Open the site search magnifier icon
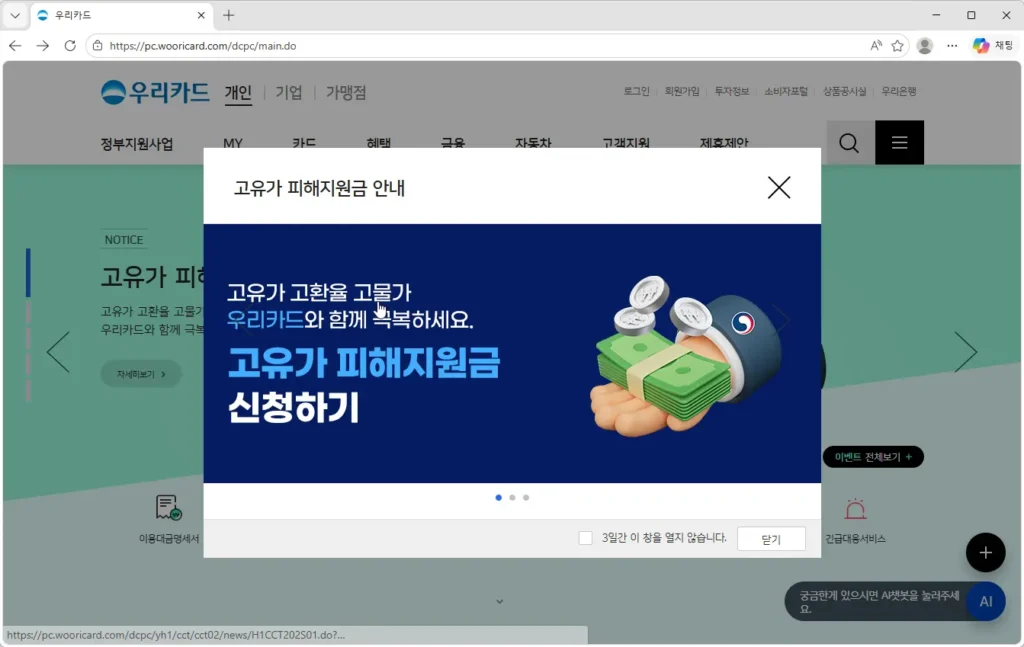 [849, 142]
